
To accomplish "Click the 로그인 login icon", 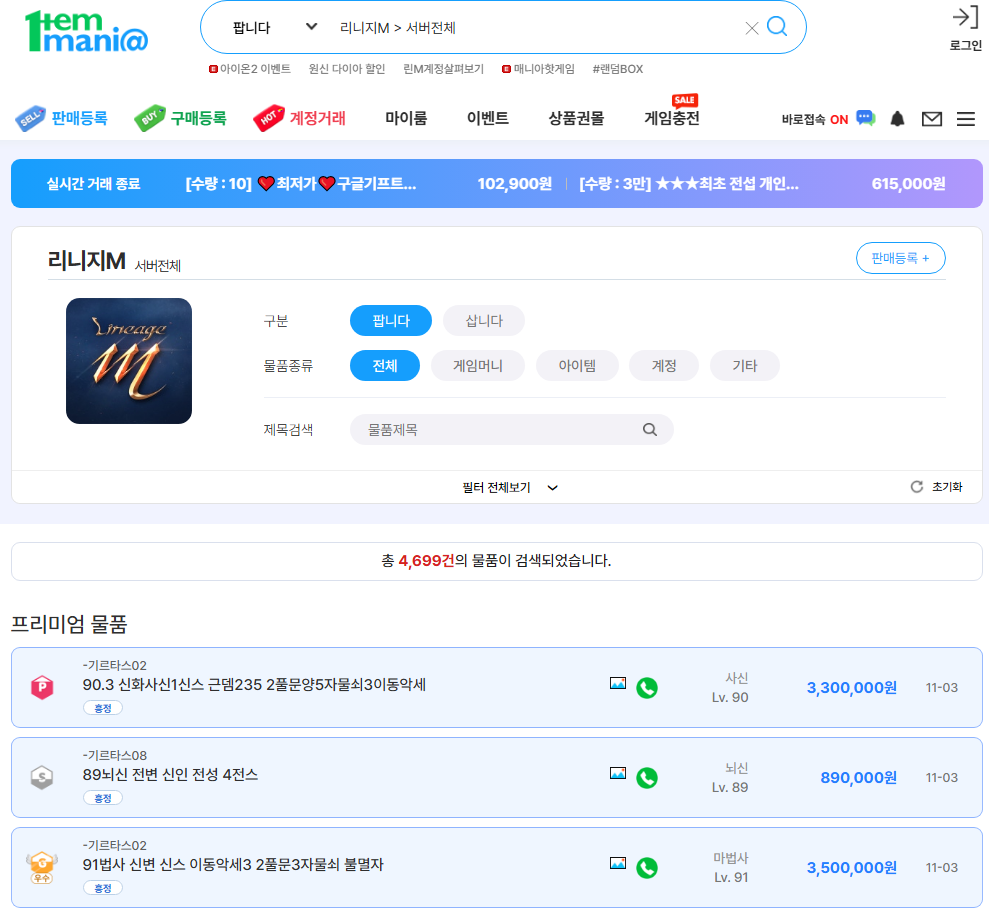I will 965,28.
